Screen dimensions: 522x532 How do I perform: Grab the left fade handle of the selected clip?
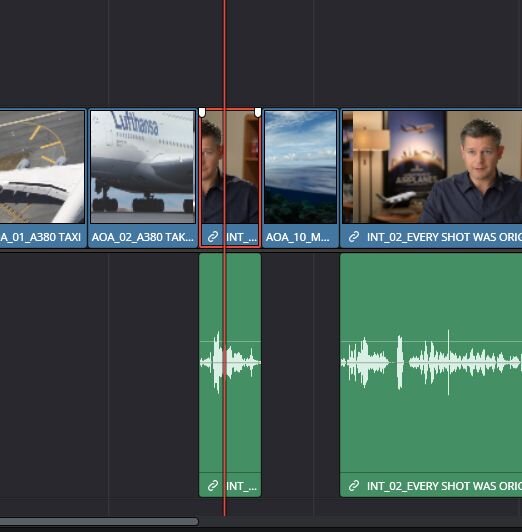coord(202,112)
